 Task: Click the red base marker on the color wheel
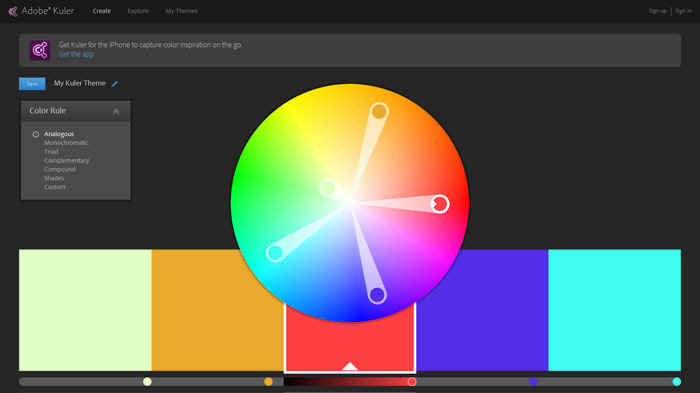[440, 204]
